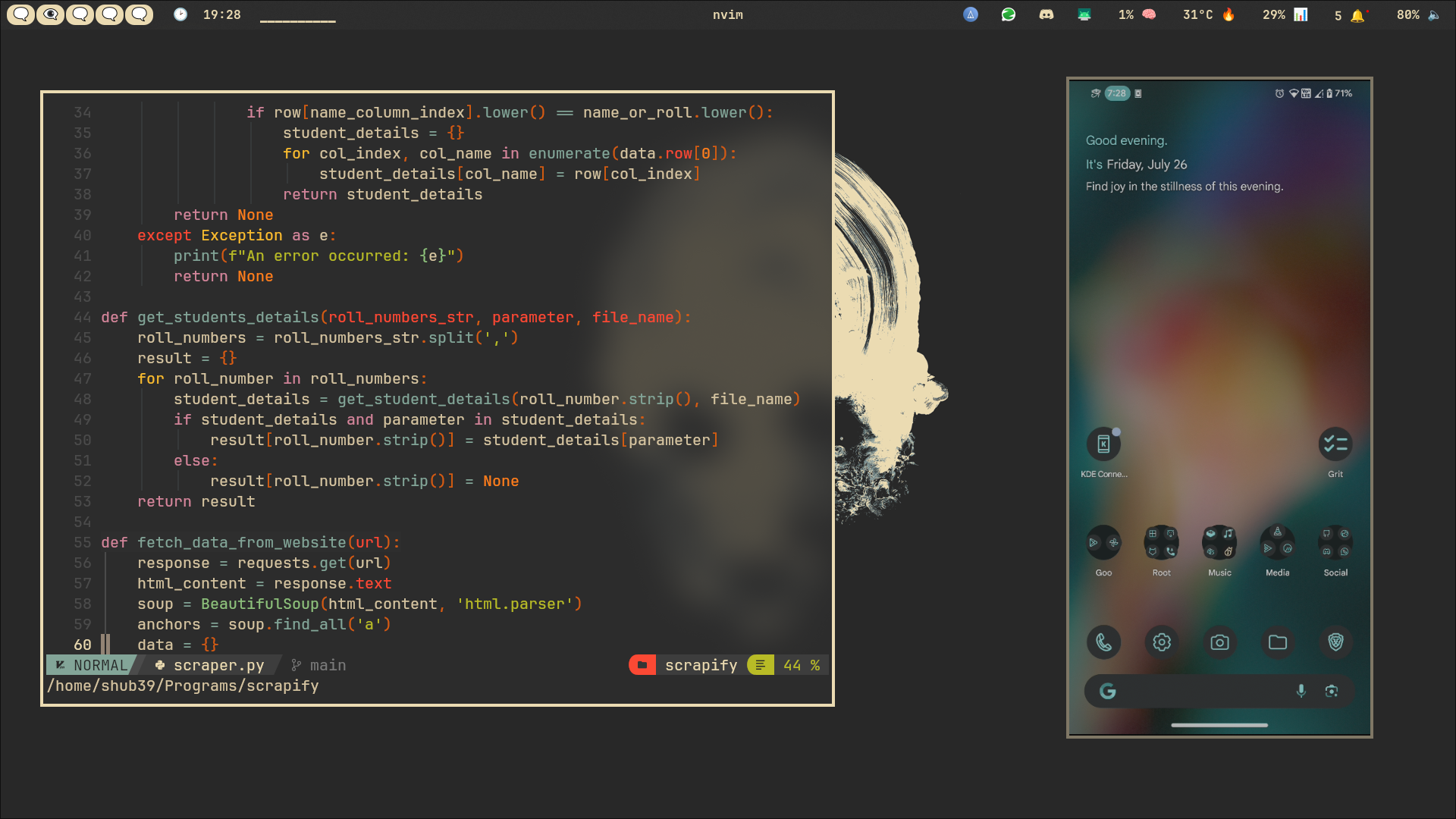Switch to the fifth workspace bubble
Image resolution: width=1456 pixels, height=819 pixels.
139,14
